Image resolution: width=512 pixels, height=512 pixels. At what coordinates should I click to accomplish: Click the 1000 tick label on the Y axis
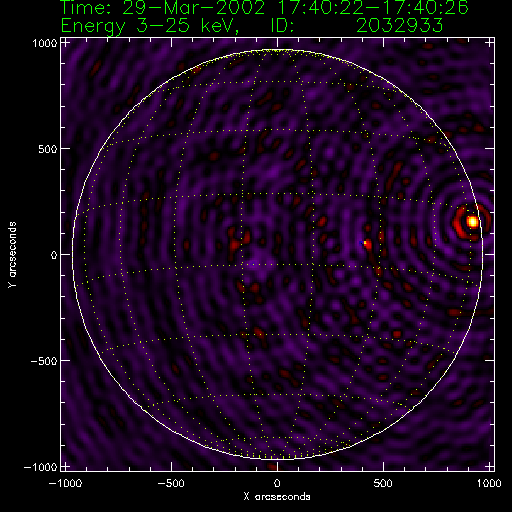point(45,43)
